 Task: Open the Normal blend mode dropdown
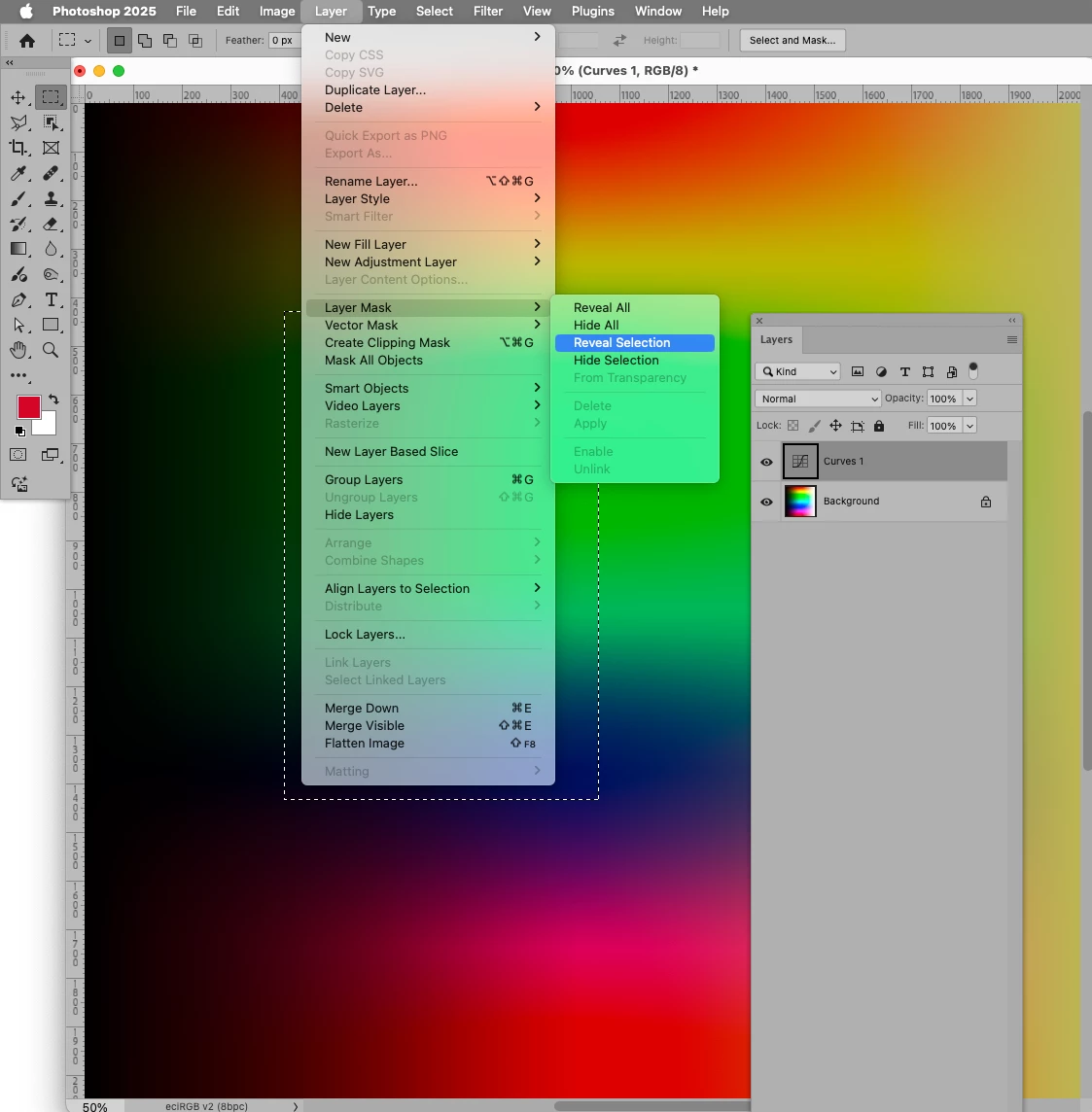(x=818, y=399)
